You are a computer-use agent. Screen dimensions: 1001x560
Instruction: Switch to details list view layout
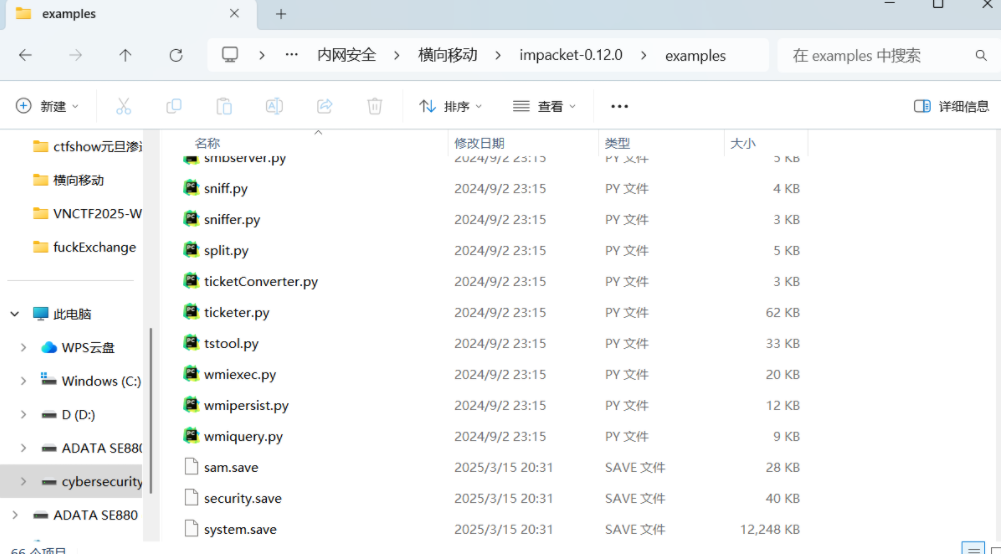pos(973,549)
